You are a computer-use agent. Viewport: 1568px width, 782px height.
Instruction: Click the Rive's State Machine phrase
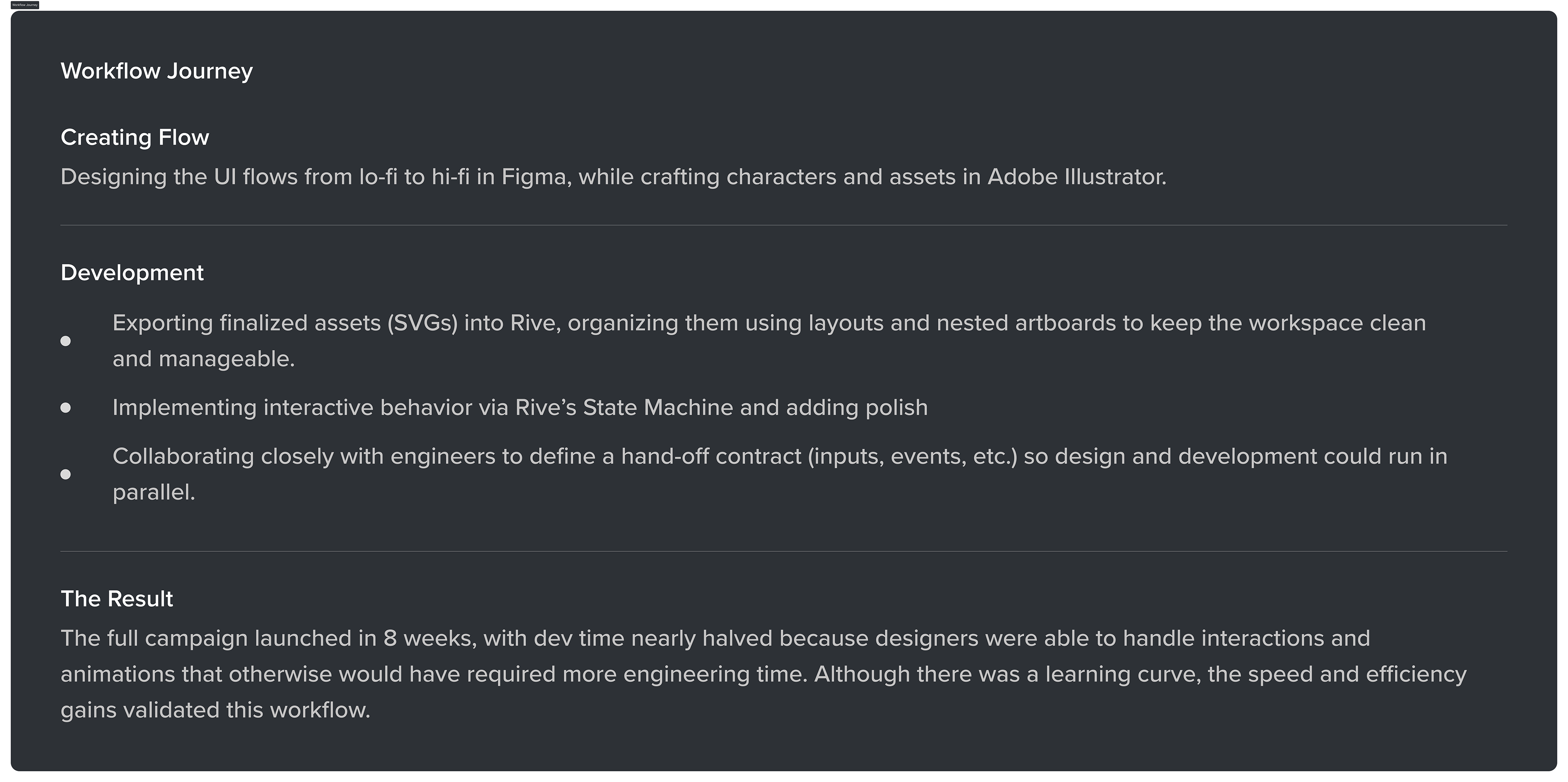624,408
